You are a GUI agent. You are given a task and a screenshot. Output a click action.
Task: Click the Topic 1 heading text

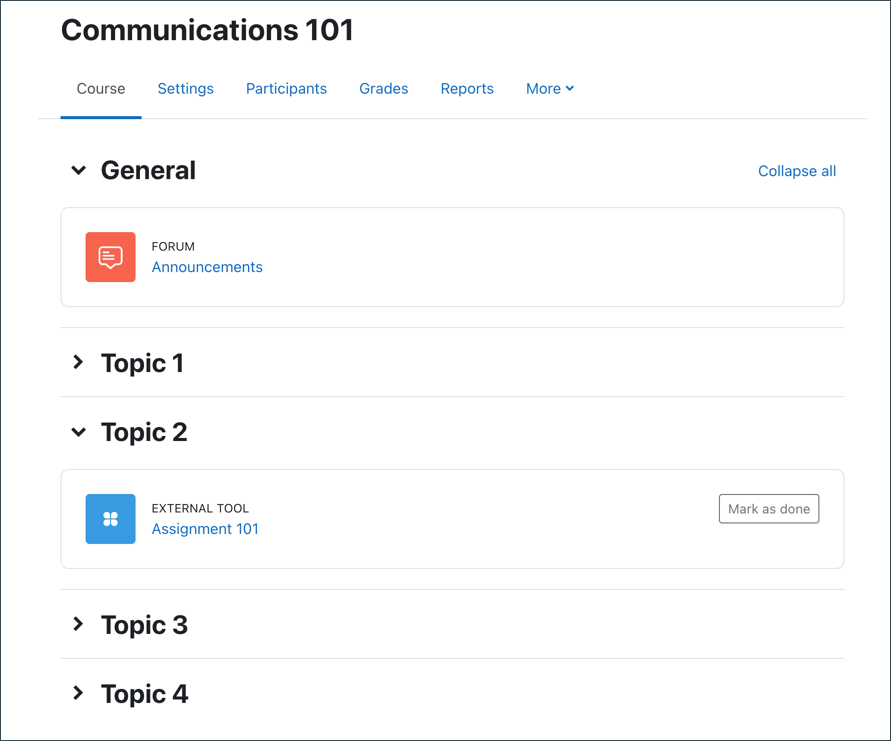pos(142,363)
